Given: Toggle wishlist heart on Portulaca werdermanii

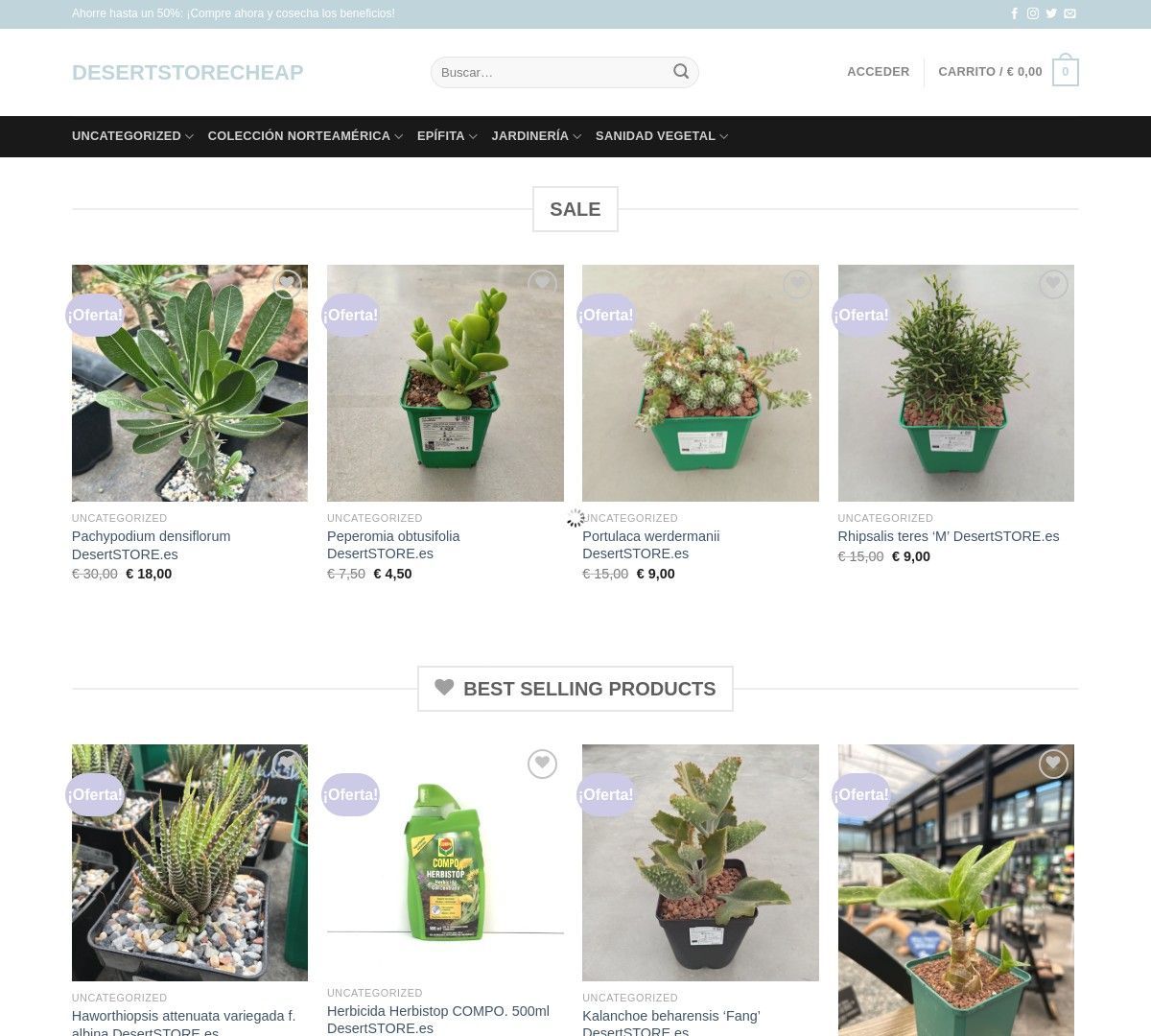Looking at the screenshot, I should [797, 284].
